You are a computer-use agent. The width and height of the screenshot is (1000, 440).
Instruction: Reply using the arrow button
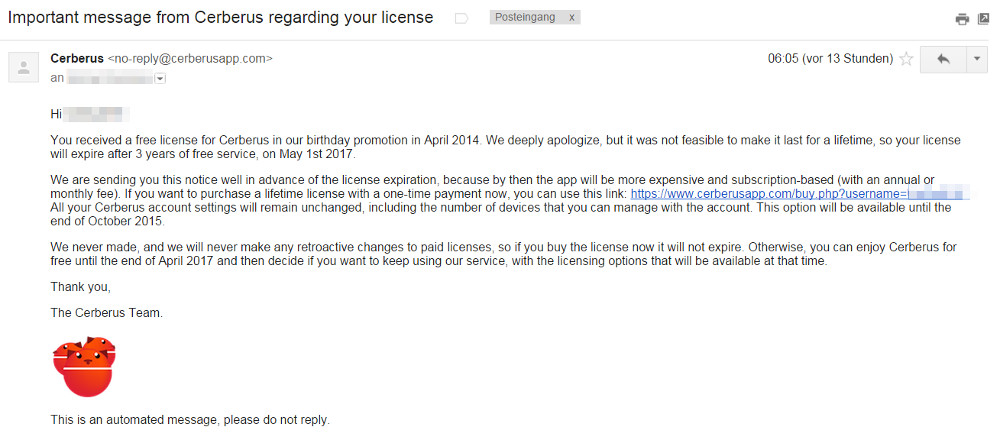click(943, 59)
